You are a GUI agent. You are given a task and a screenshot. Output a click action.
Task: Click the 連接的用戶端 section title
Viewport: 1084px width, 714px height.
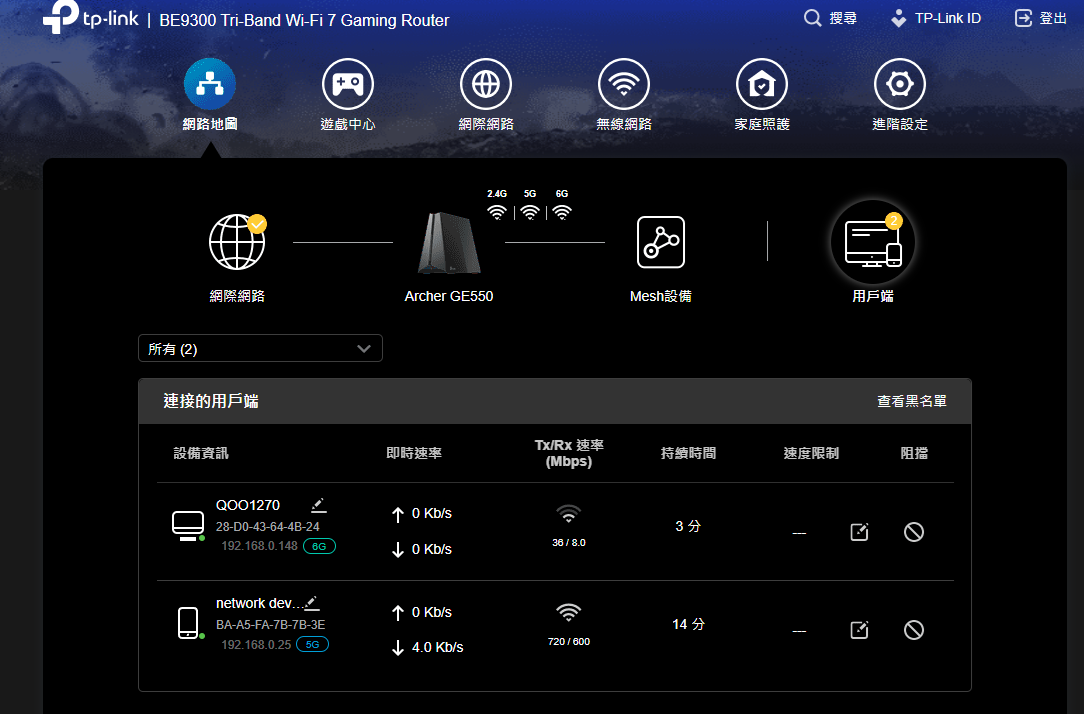coord(211,401)
